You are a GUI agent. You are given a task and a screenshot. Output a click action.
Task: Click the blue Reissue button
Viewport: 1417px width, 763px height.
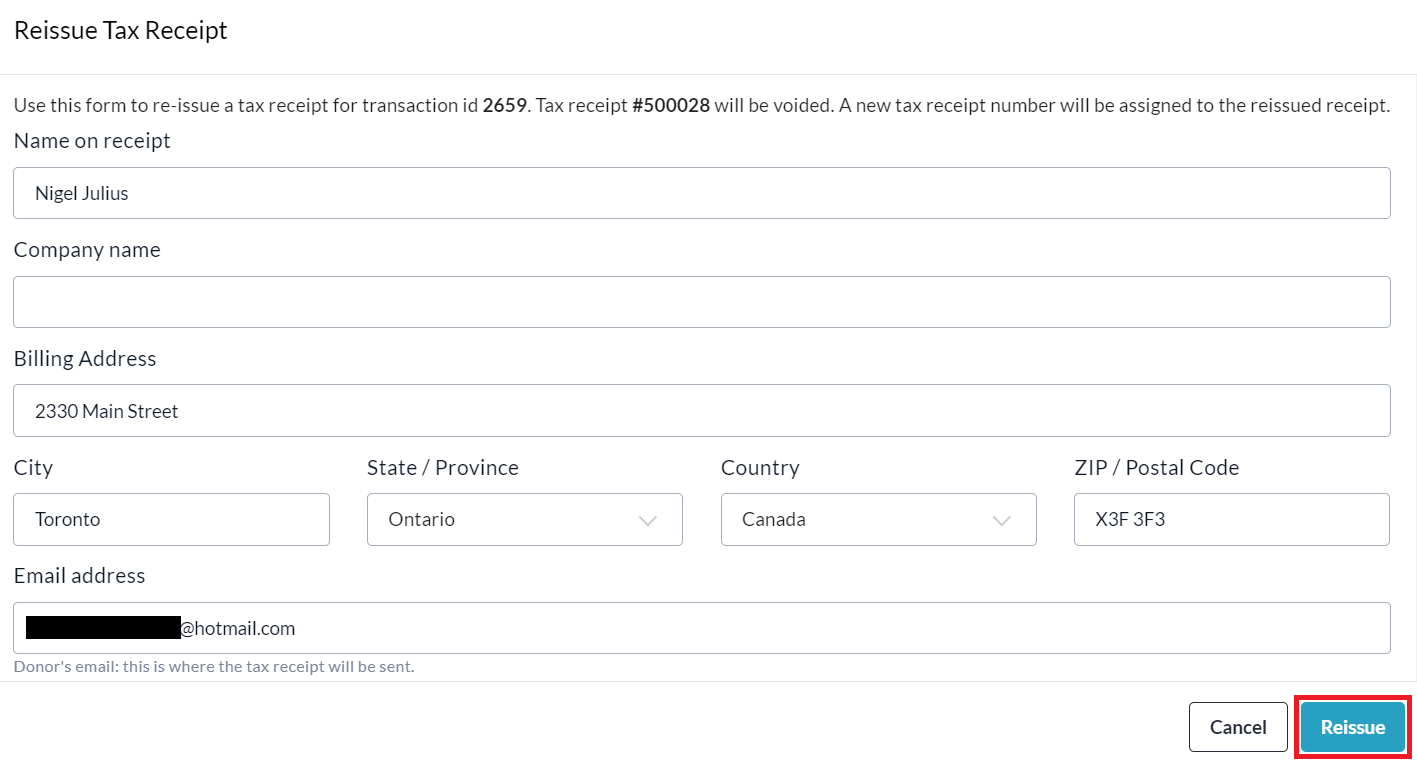tap(1353, 727)
